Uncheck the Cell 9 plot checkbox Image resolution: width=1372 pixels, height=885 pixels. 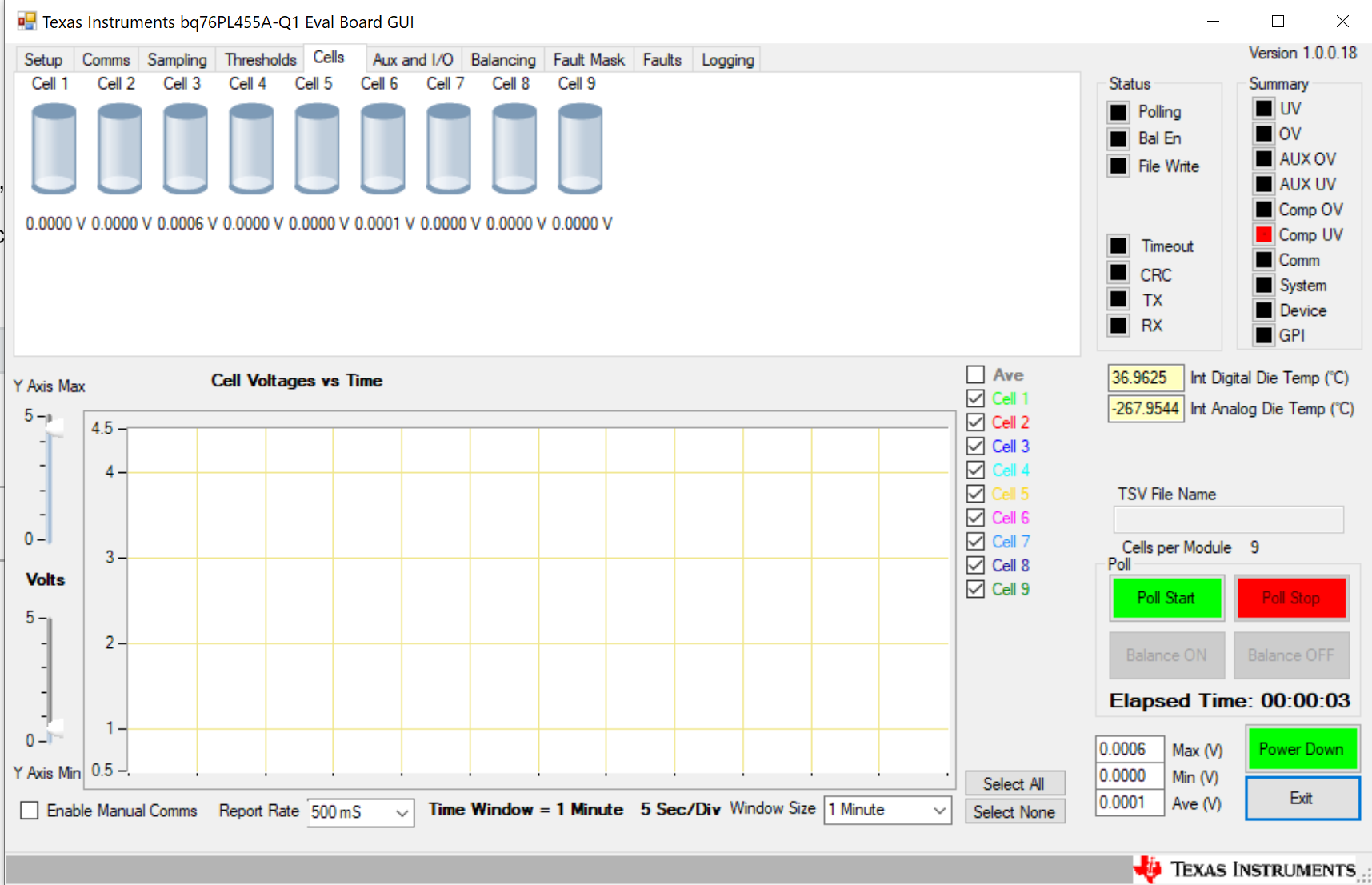click(x=975, y=589)
